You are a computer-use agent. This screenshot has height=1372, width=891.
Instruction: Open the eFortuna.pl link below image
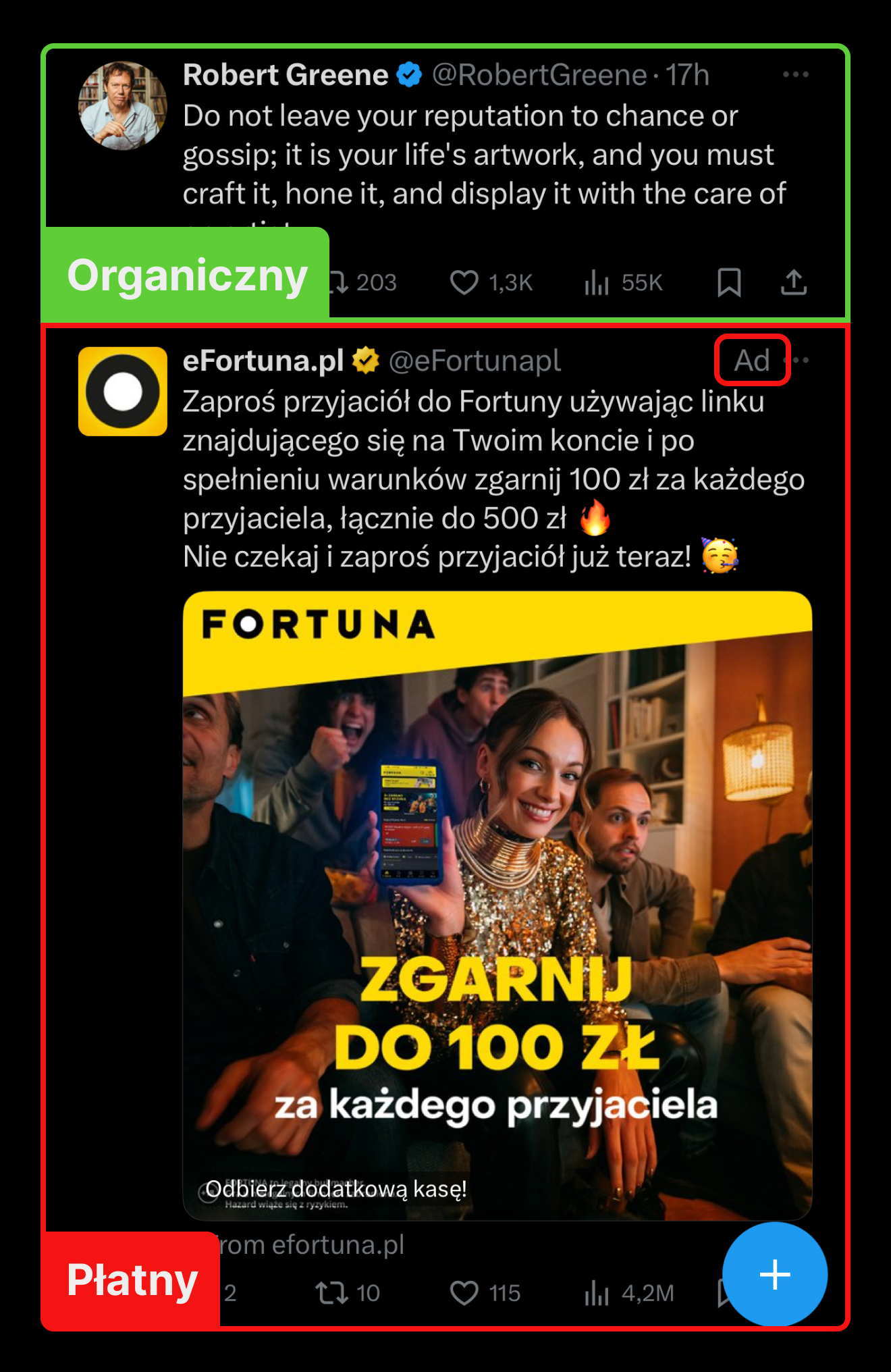(x=310, y=1244)
